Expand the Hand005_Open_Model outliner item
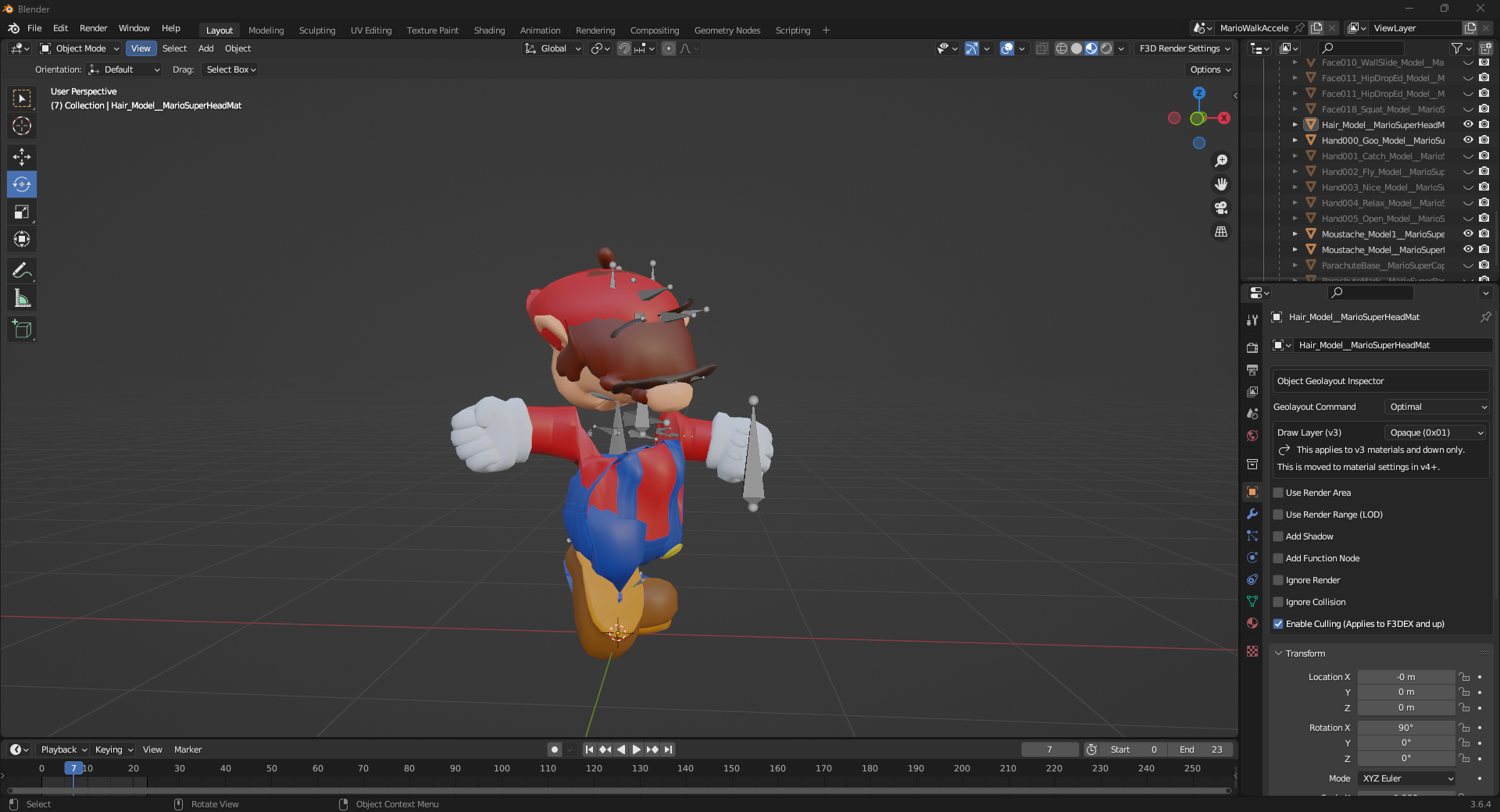The height and width of the screenshot is (812, 1500). click(1295, 219)
